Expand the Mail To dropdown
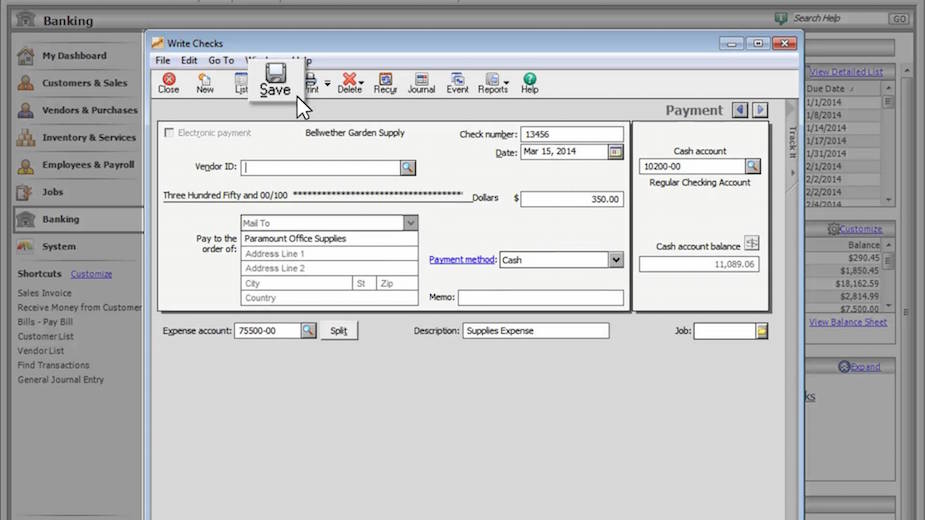 point(411,223)
